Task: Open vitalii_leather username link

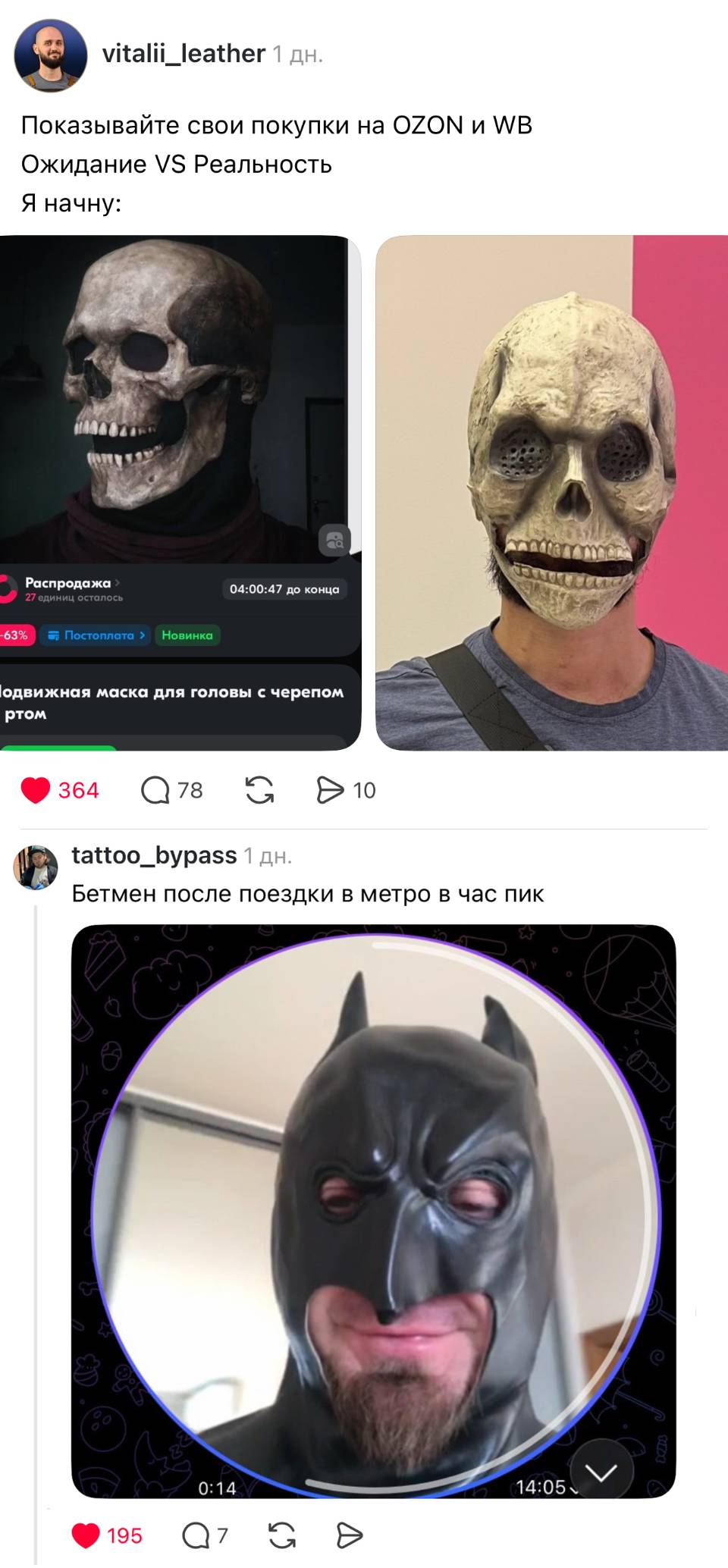Action: pyautogui.click(x=184, y=54)
